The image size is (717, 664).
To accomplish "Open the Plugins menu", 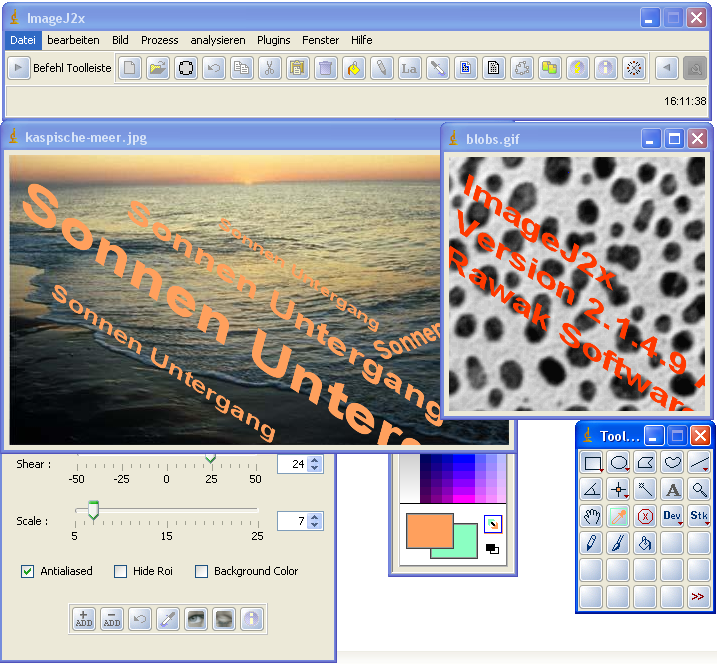I will click(x=273, y=40).
